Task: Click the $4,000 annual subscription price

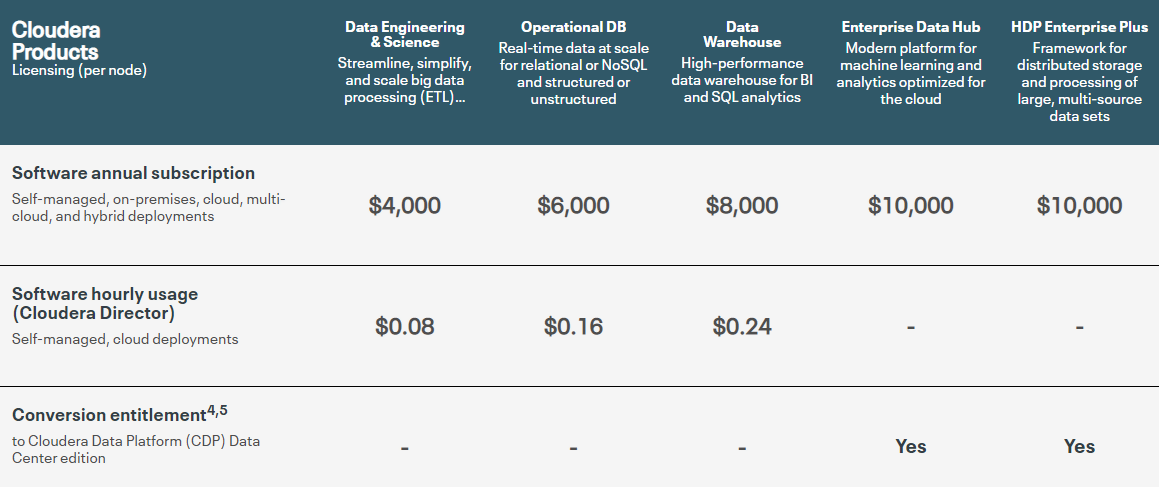Action: pos(404,206)
